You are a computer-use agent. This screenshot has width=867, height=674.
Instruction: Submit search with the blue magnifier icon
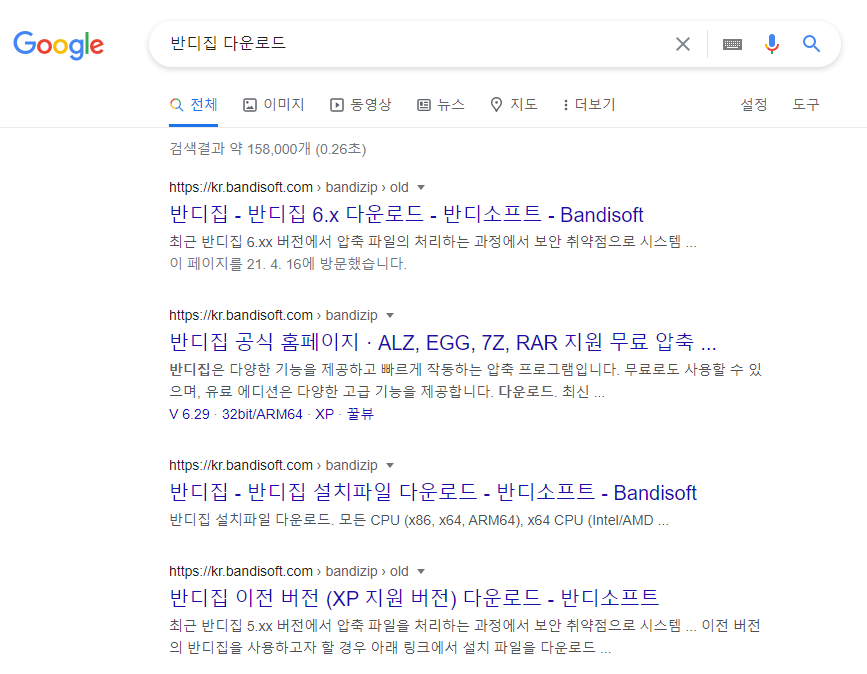[811, 43]
